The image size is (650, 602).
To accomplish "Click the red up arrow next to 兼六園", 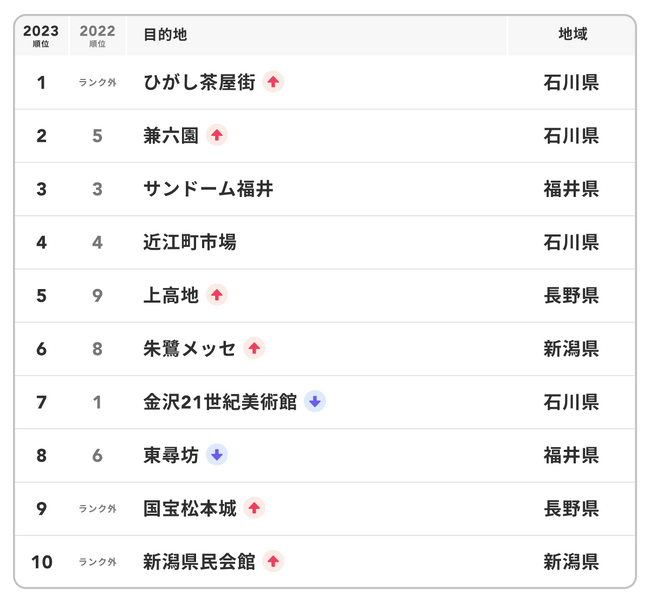I will 217,135.
